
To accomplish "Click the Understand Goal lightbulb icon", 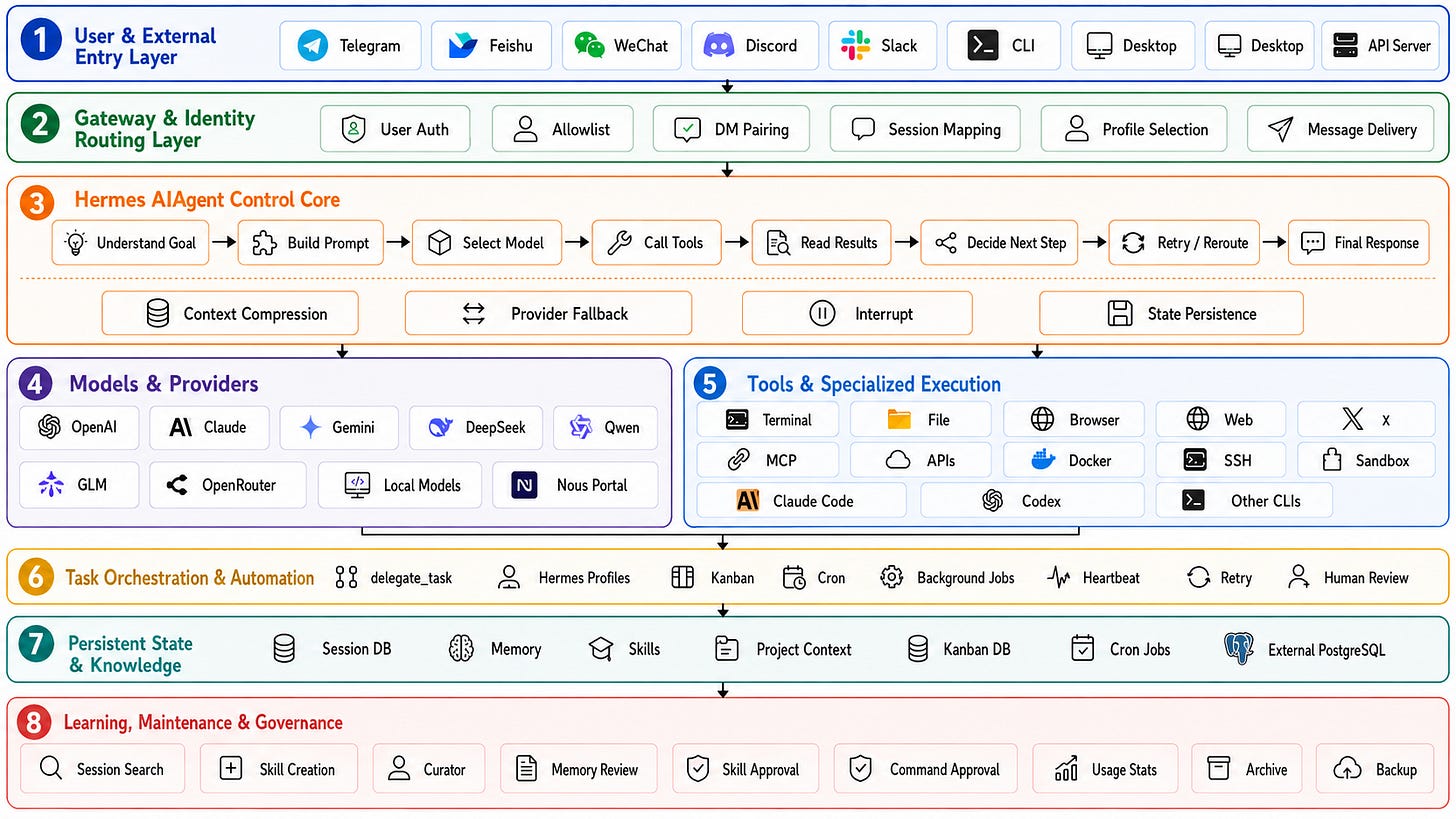I will pyautogui.click(x=74, y=243).
